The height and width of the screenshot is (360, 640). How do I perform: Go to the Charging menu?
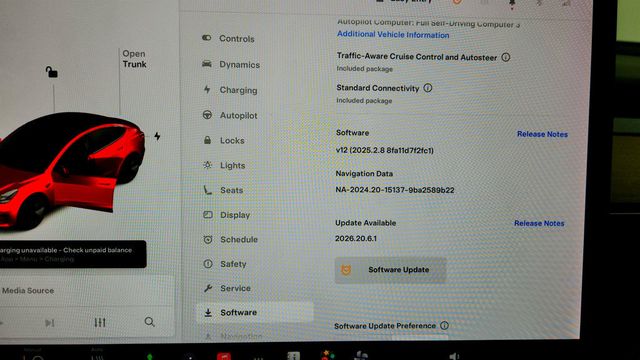coord(230,90)
